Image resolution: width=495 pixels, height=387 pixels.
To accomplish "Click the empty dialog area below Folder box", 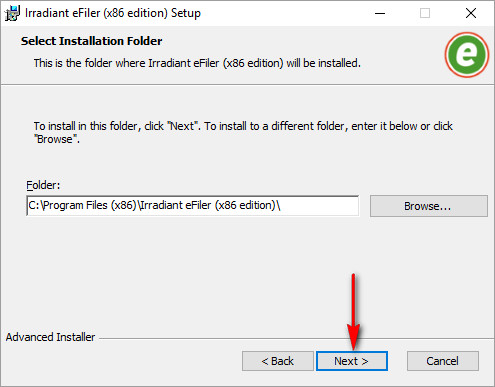I will [247, 267].
